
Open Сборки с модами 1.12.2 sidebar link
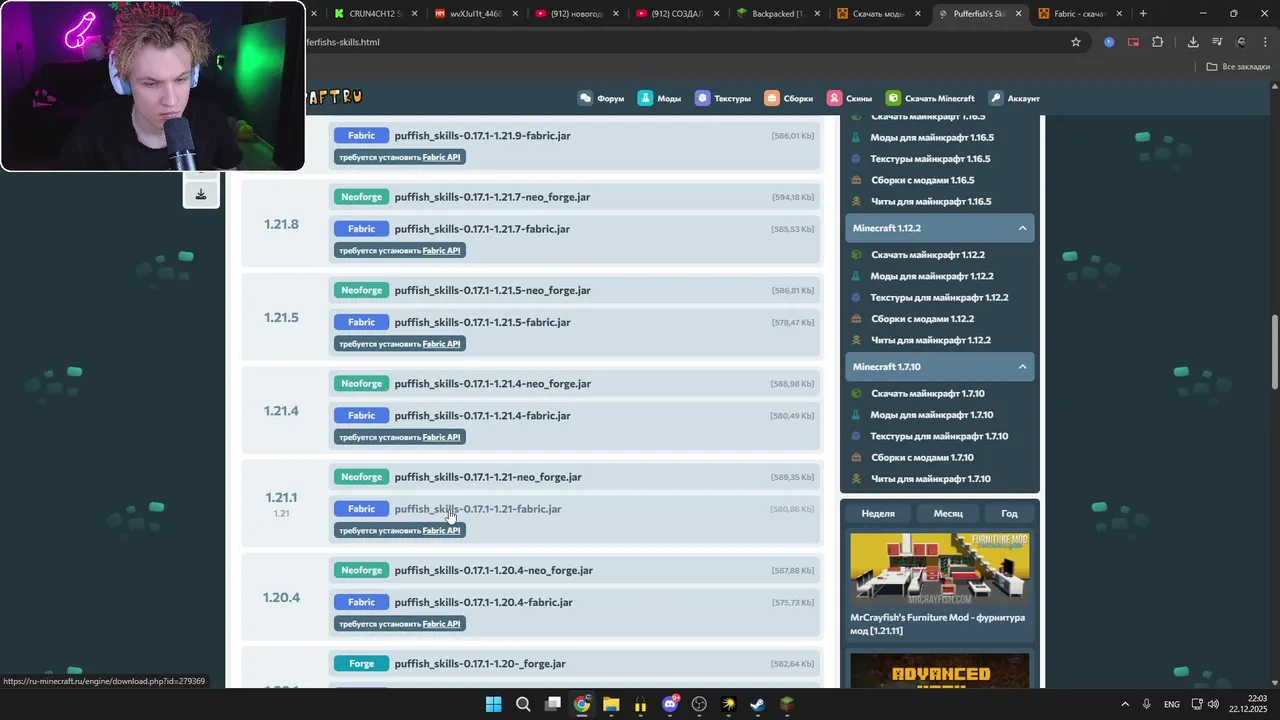922,319
